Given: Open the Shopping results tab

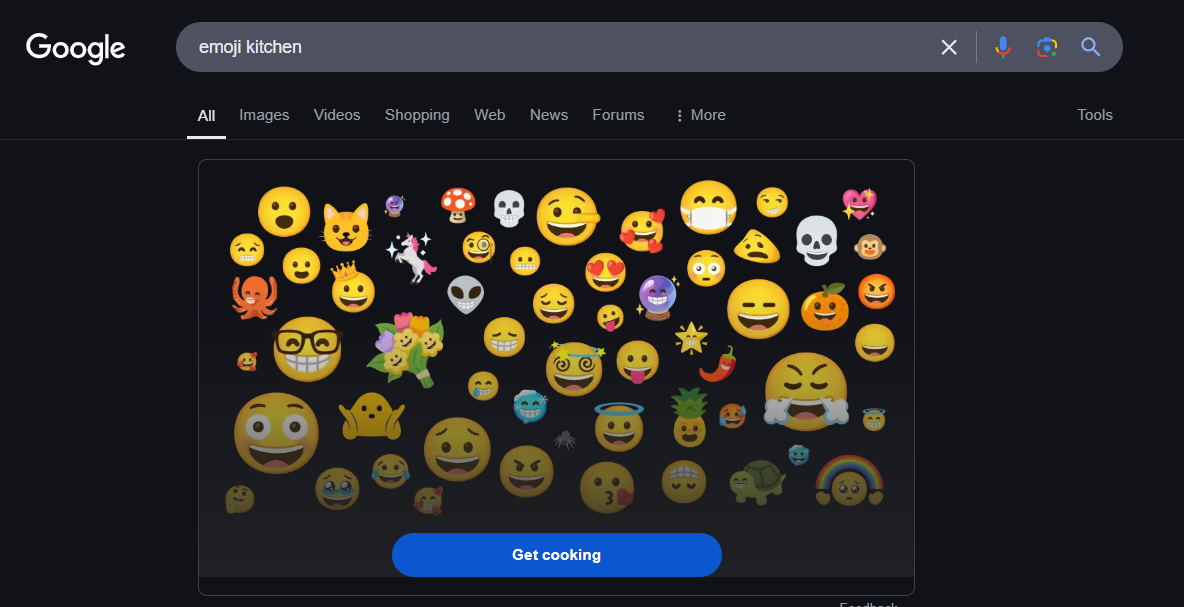Looking at the screenshot, I should [417, 115].
